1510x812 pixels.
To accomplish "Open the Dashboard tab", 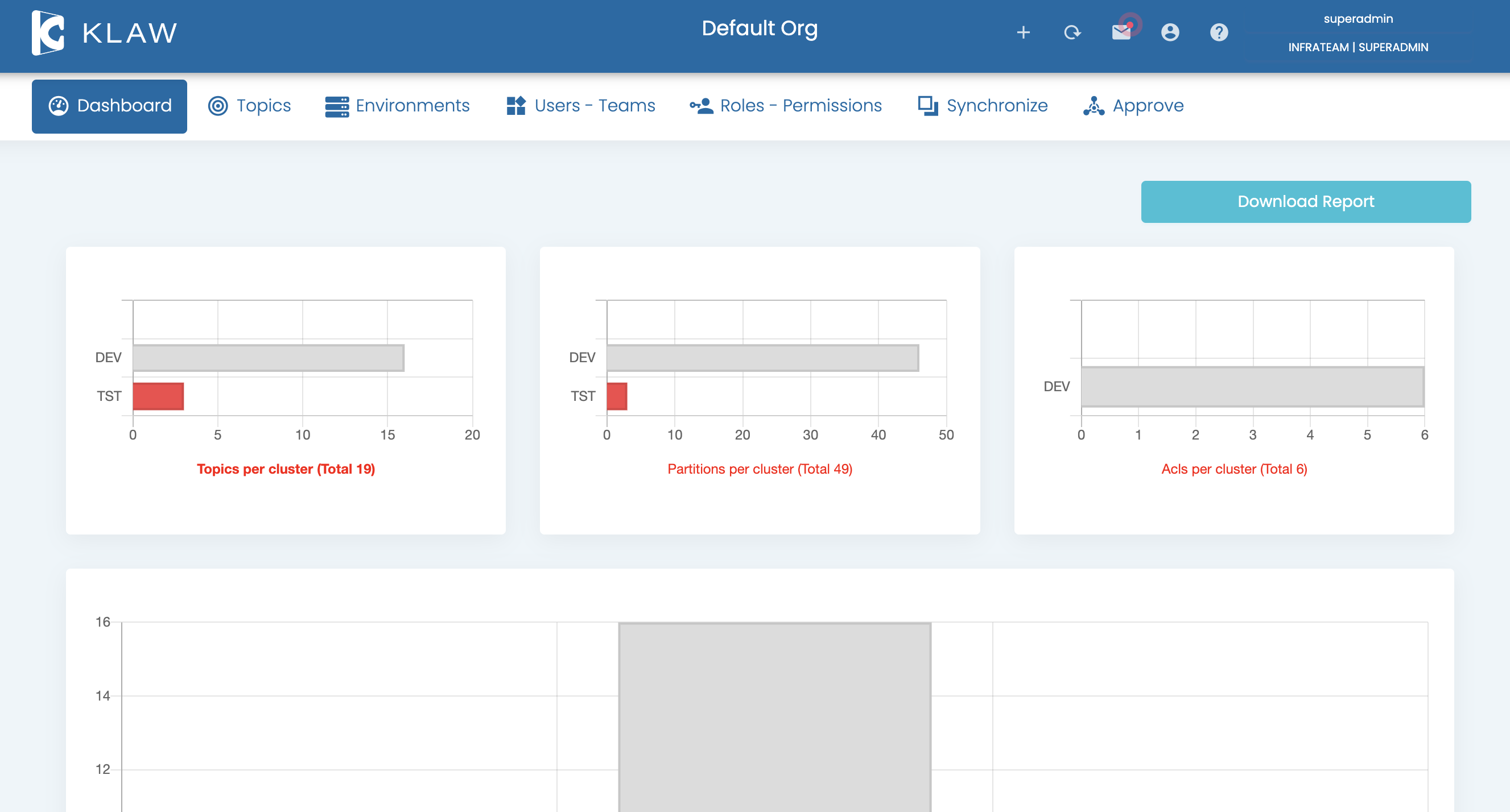I will (x=110, y=106).
